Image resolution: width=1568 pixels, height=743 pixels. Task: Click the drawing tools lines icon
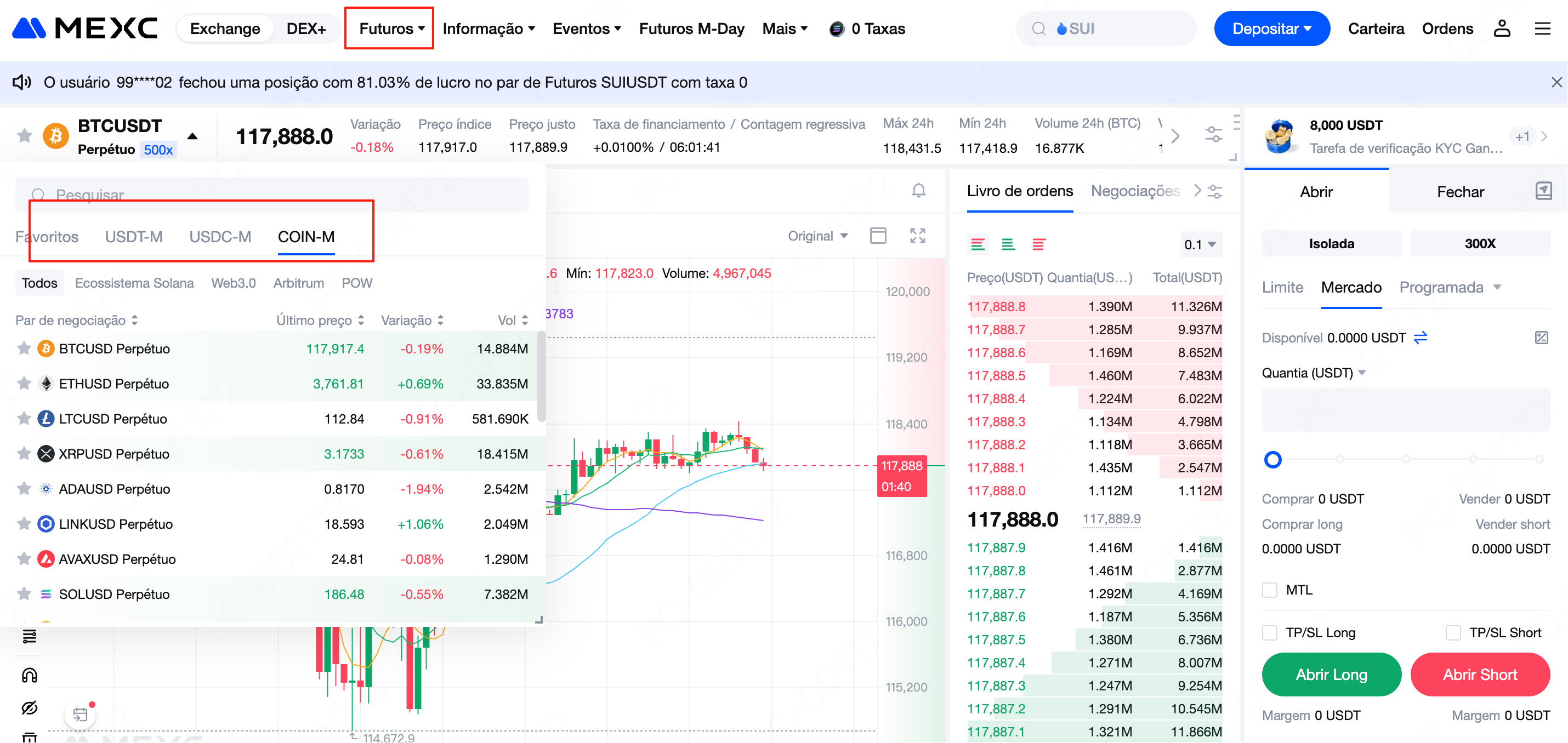[x=29, y=637]
